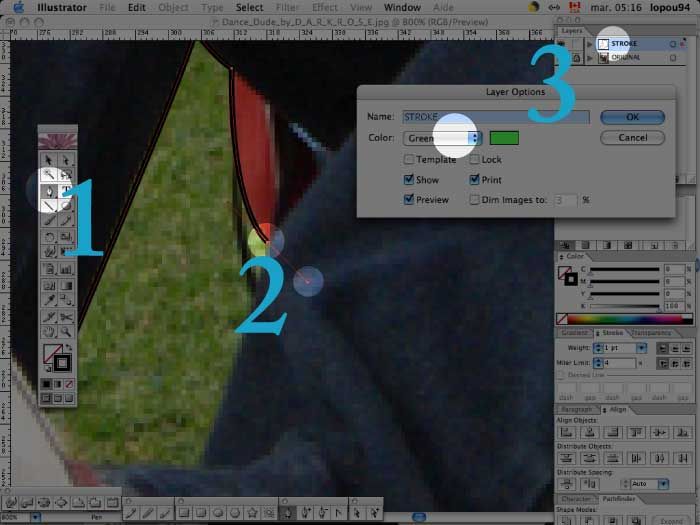Toggle the Dashed Line checkbox

click(x=561, y=375)
